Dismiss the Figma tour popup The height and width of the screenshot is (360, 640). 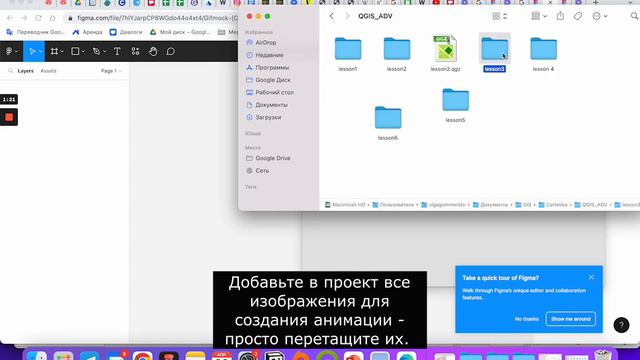(x=591, y=277)
